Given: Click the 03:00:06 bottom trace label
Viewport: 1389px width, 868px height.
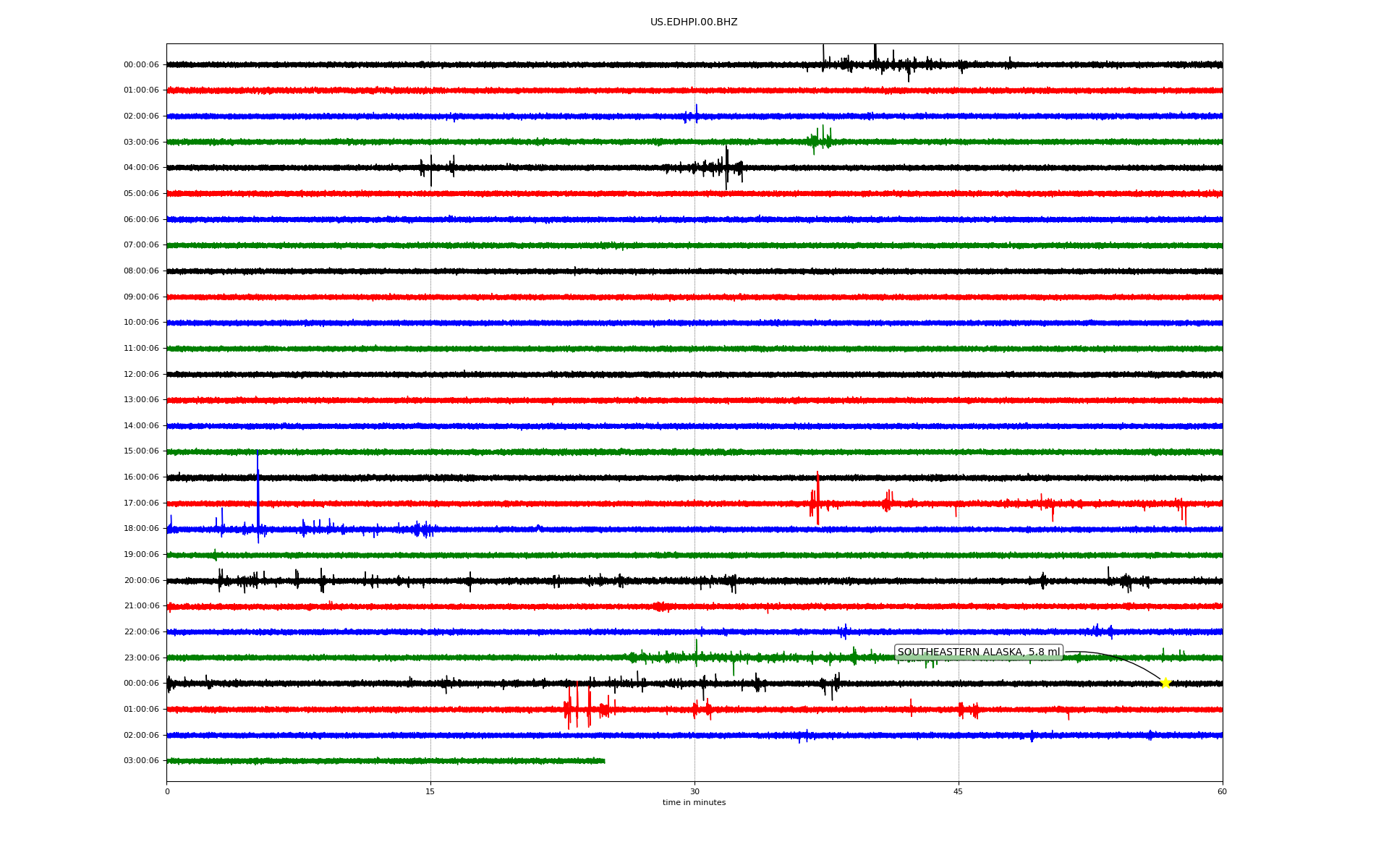Looking at the screenshot, I should coord(141,761).
